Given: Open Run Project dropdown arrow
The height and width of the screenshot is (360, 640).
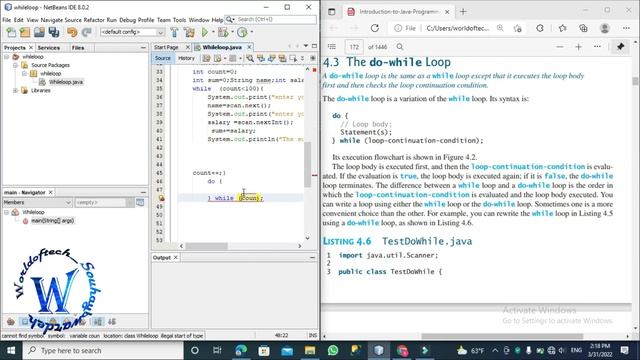Looking at the screenshot, I should [213, 32].
